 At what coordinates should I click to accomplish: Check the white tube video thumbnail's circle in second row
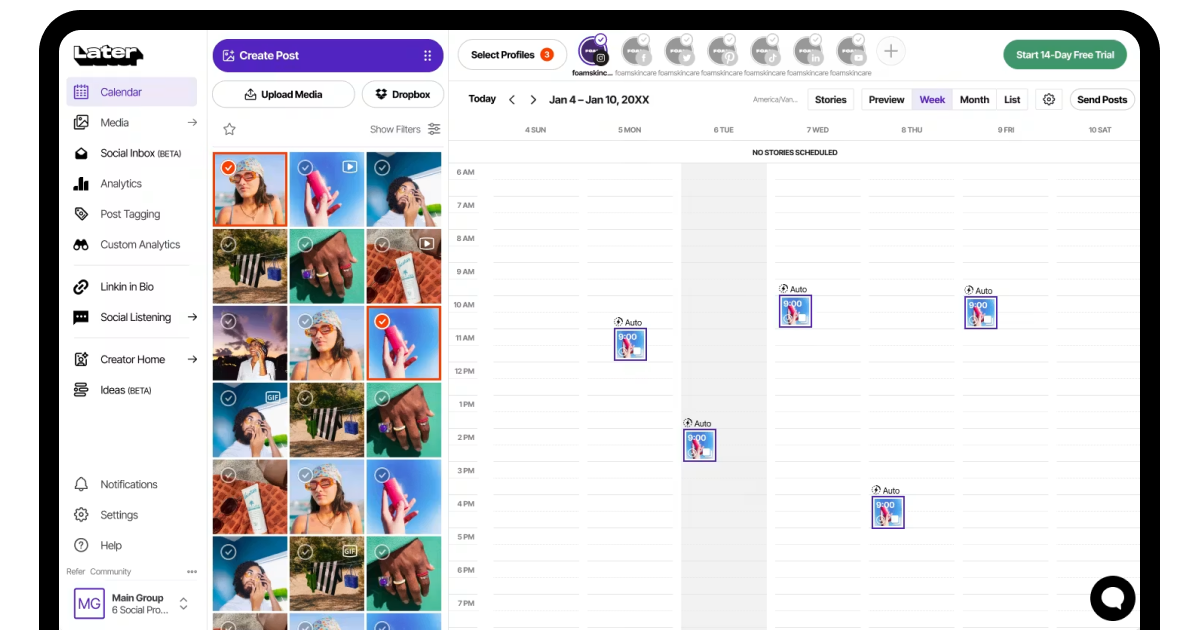(382, 244)
